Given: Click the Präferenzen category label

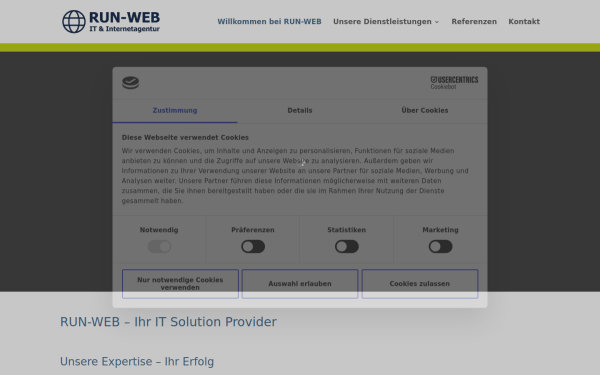Looking at the screenshot, I should 253,230.
